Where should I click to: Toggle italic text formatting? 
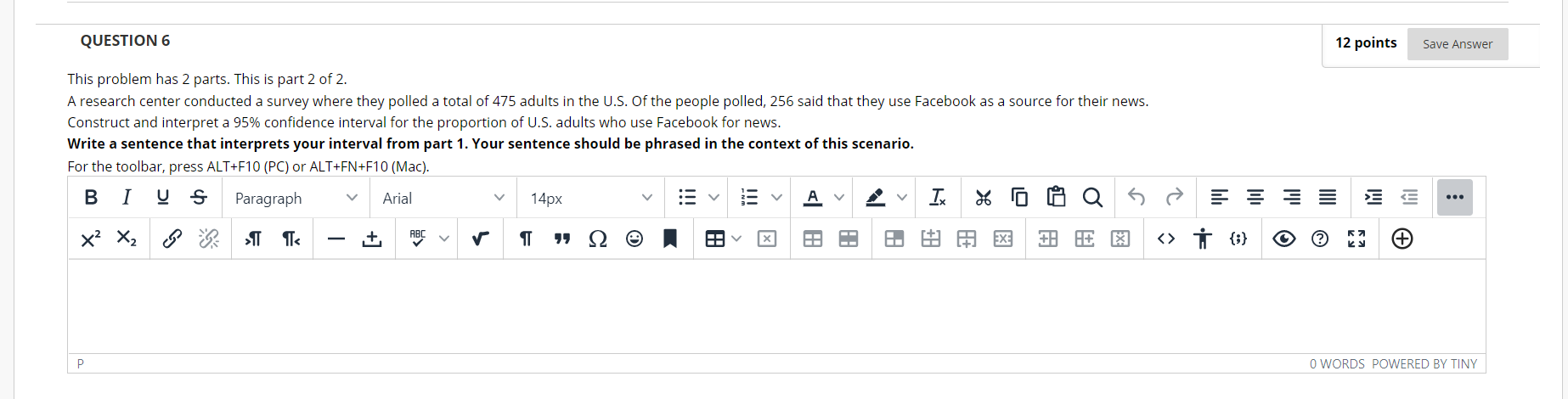click(127, 198)
